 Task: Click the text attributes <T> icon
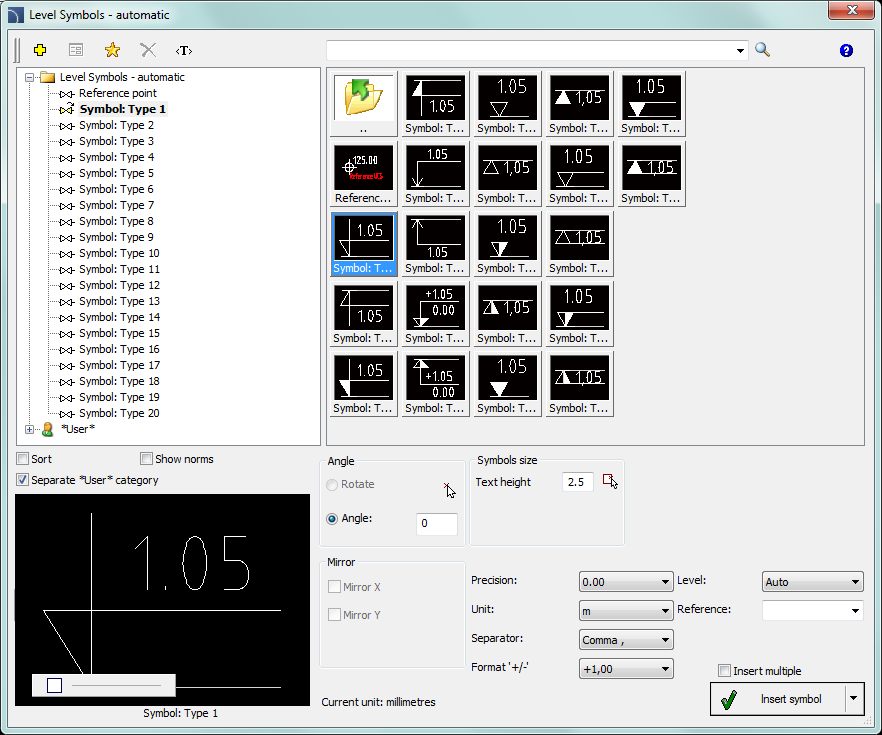tap(184, 50)
